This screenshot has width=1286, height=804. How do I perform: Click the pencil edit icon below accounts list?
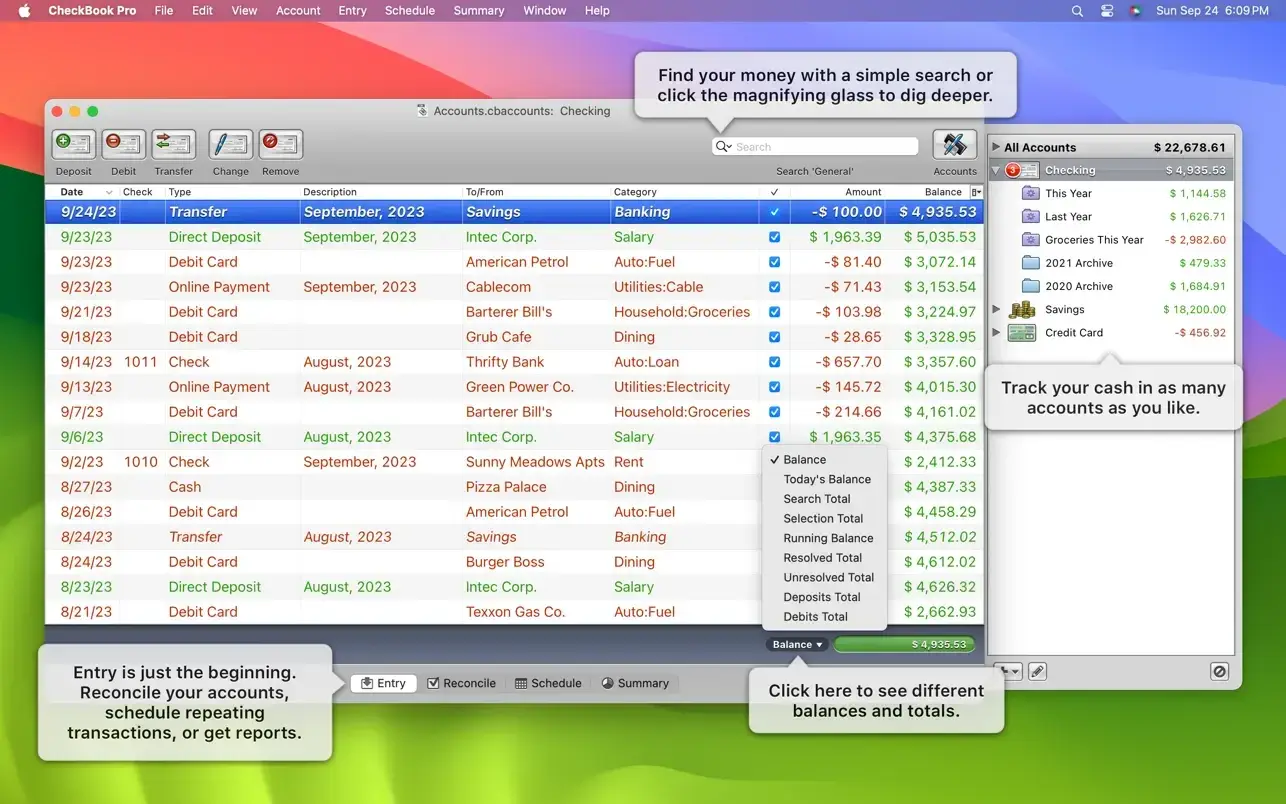[1037, 672]
